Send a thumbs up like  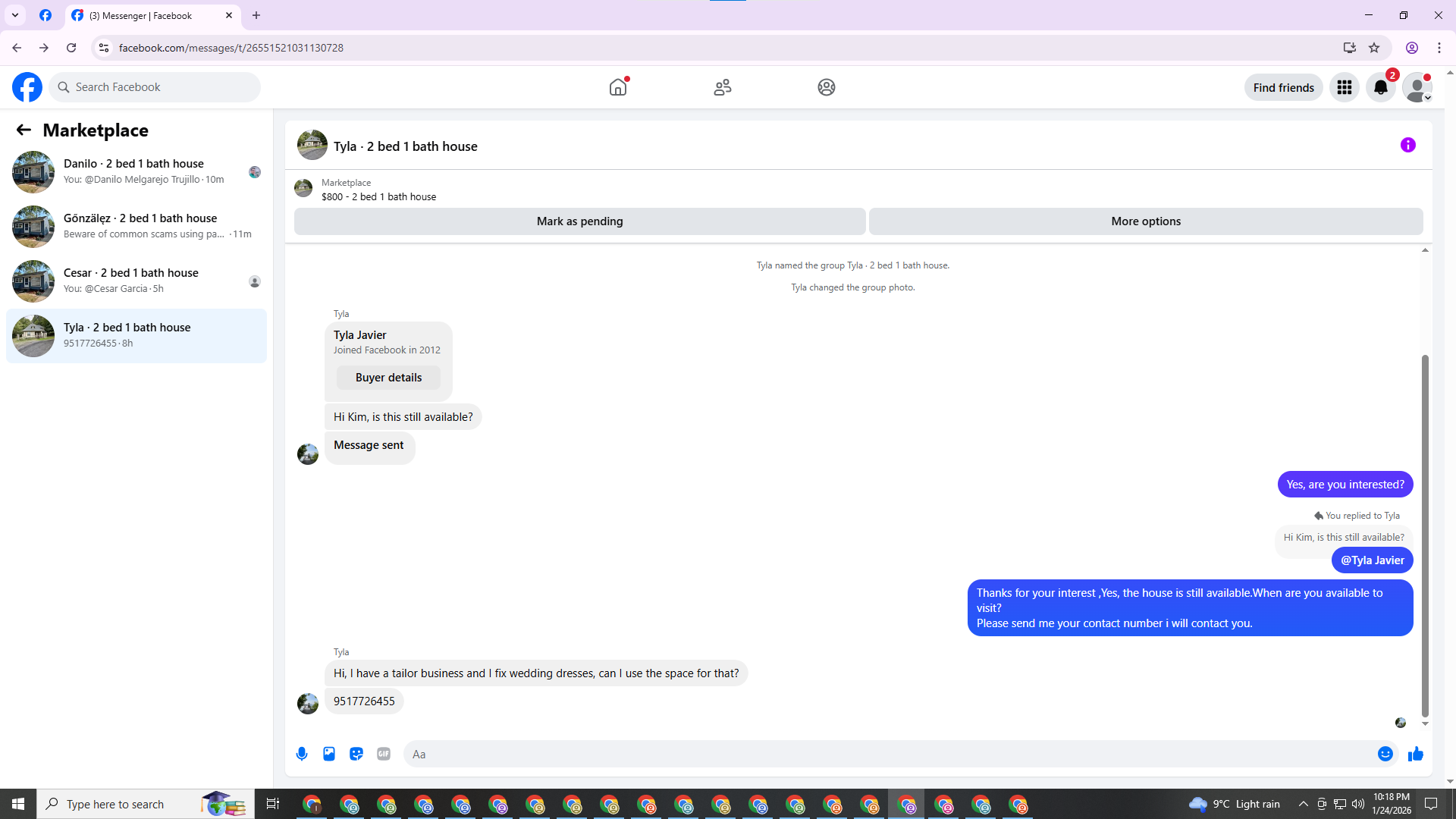(1416, 754)
